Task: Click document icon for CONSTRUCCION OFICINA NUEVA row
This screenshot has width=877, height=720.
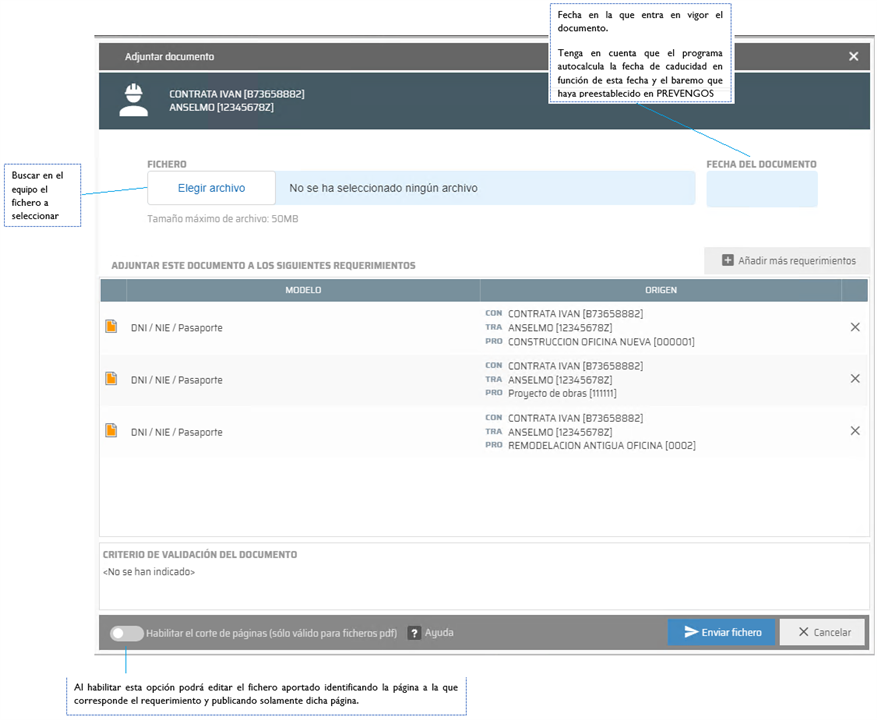Action: 111,327
